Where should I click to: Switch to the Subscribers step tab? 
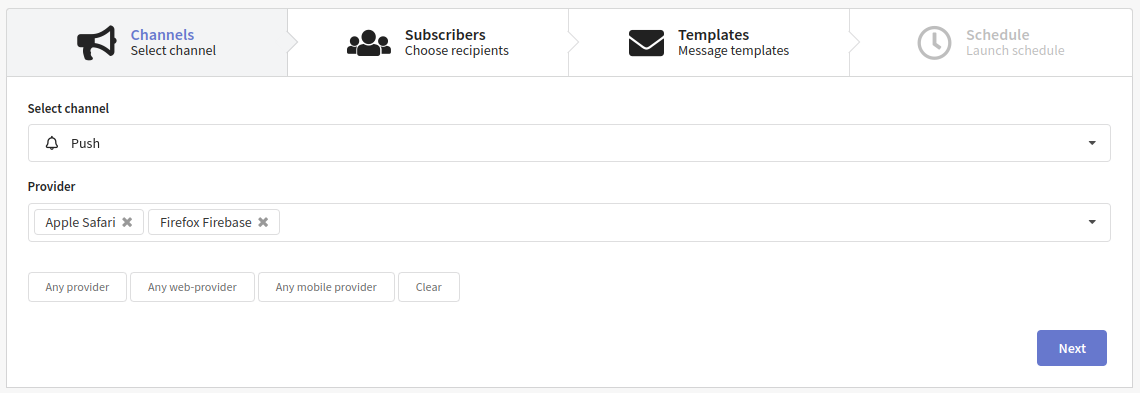[428, 43]
